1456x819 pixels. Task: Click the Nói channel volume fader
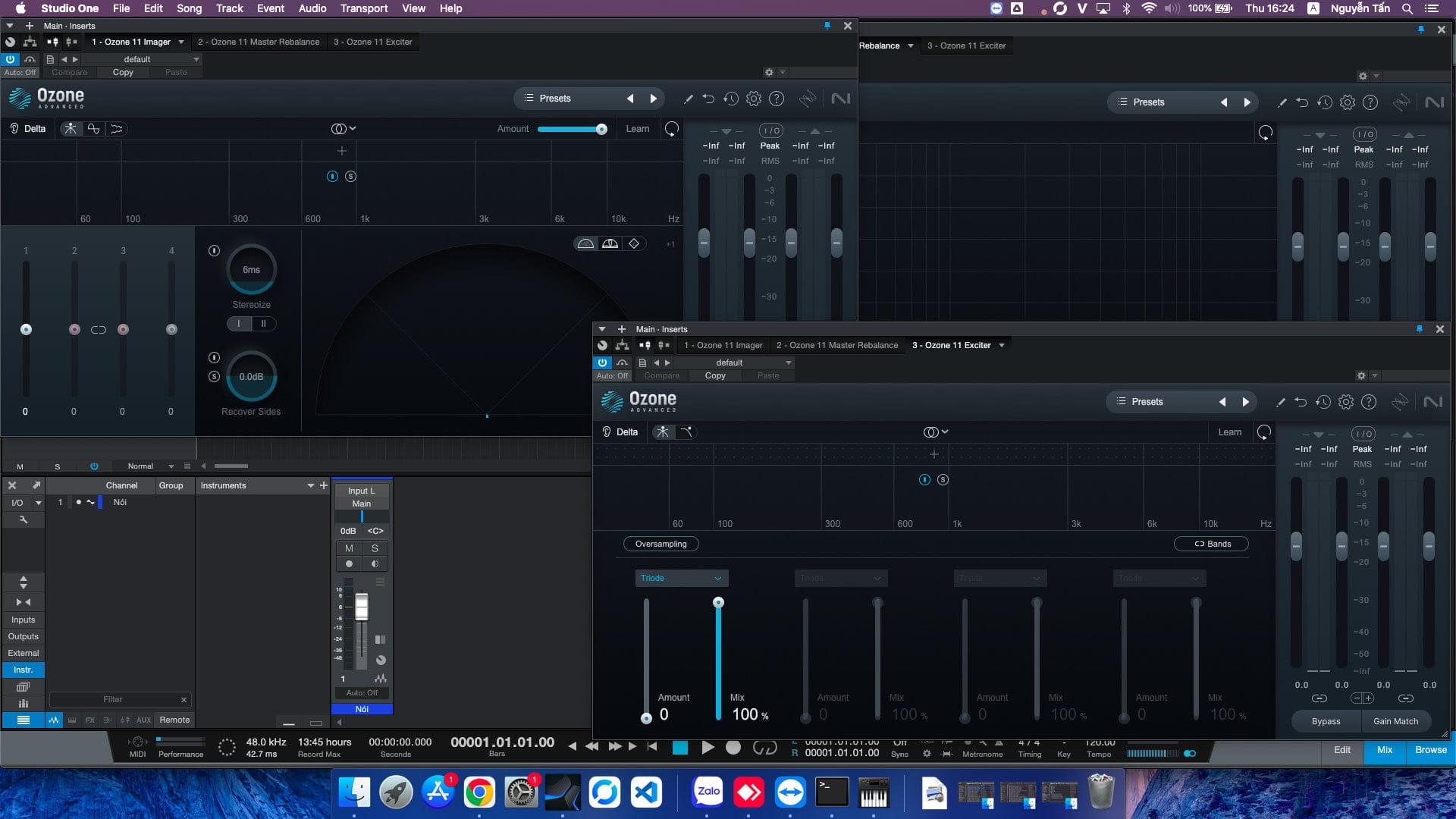pyautogui.click(x=362, y=607)
